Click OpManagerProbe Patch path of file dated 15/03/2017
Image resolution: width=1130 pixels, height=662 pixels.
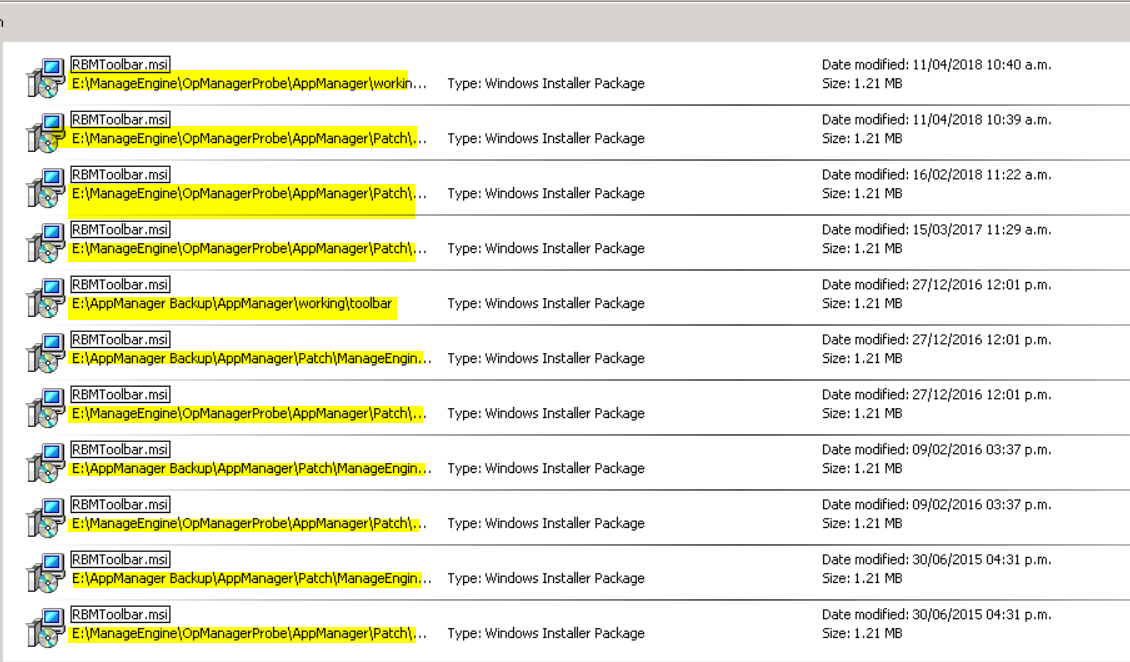click(x=249, y=249)
